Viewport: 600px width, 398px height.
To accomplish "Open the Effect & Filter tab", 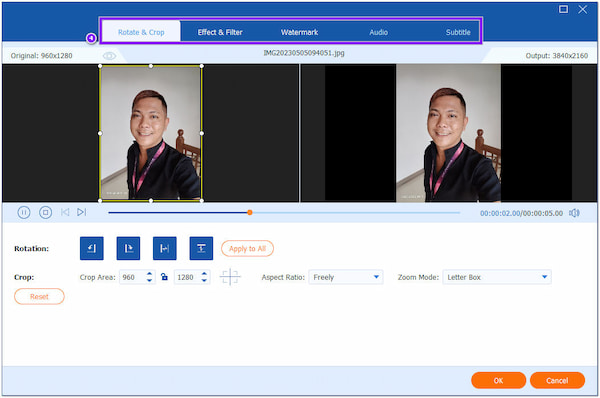I will (220, 32).
